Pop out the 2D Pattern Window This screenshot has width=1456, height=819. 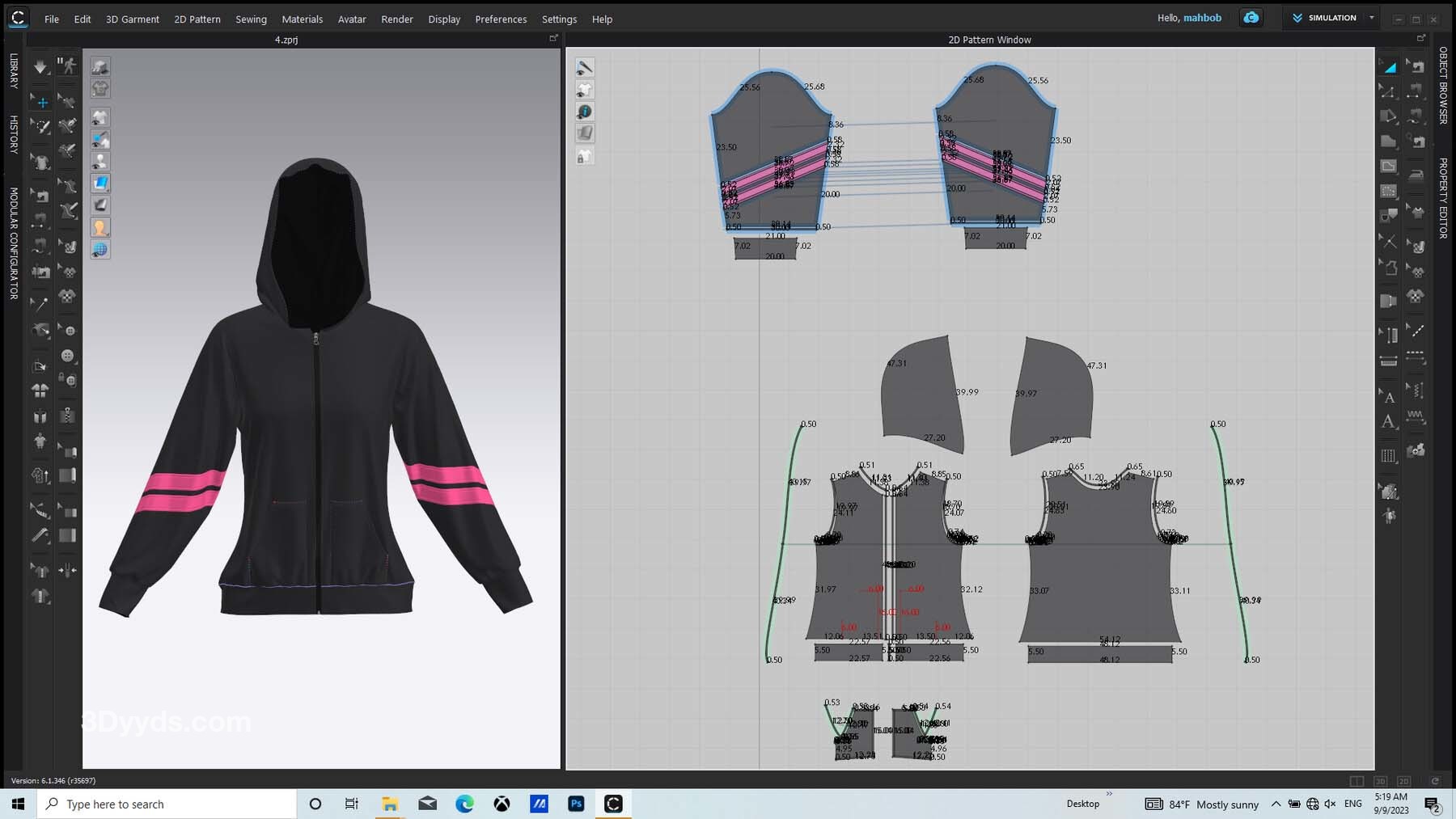pyautogui.click(x=1420, y=38)
